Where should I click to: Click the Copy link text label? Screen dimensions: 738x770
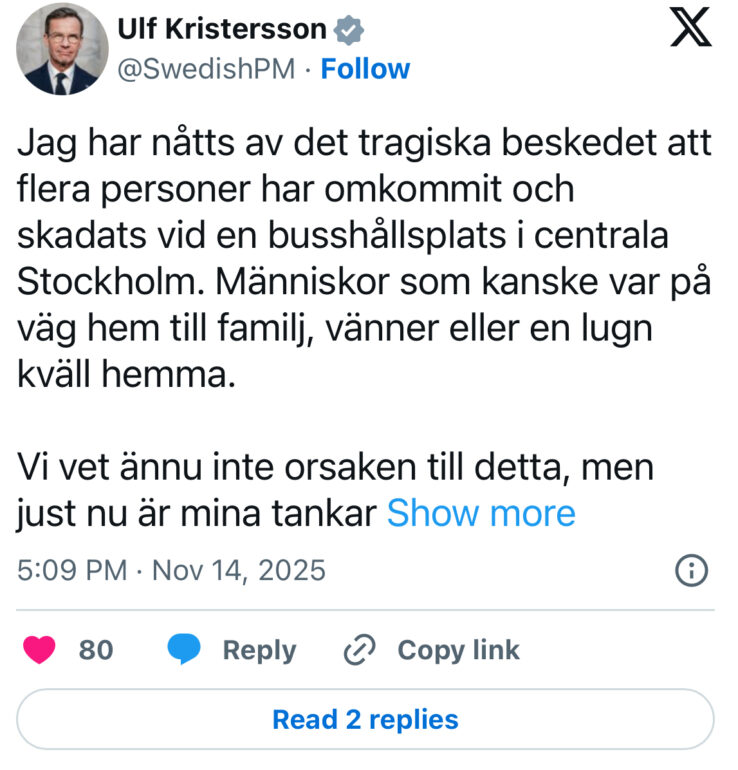(x=458, y=650)
